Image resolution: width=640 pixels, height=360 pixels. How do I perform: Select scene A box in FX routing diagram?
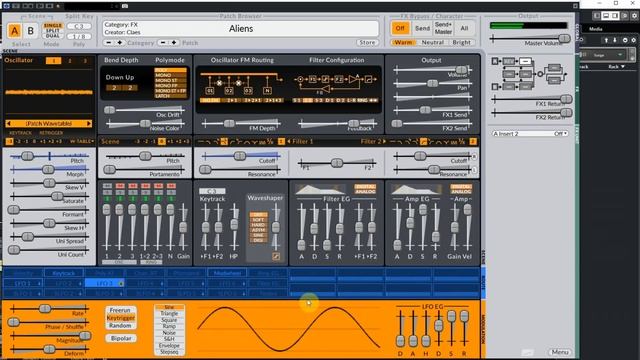tap(495, 61)
